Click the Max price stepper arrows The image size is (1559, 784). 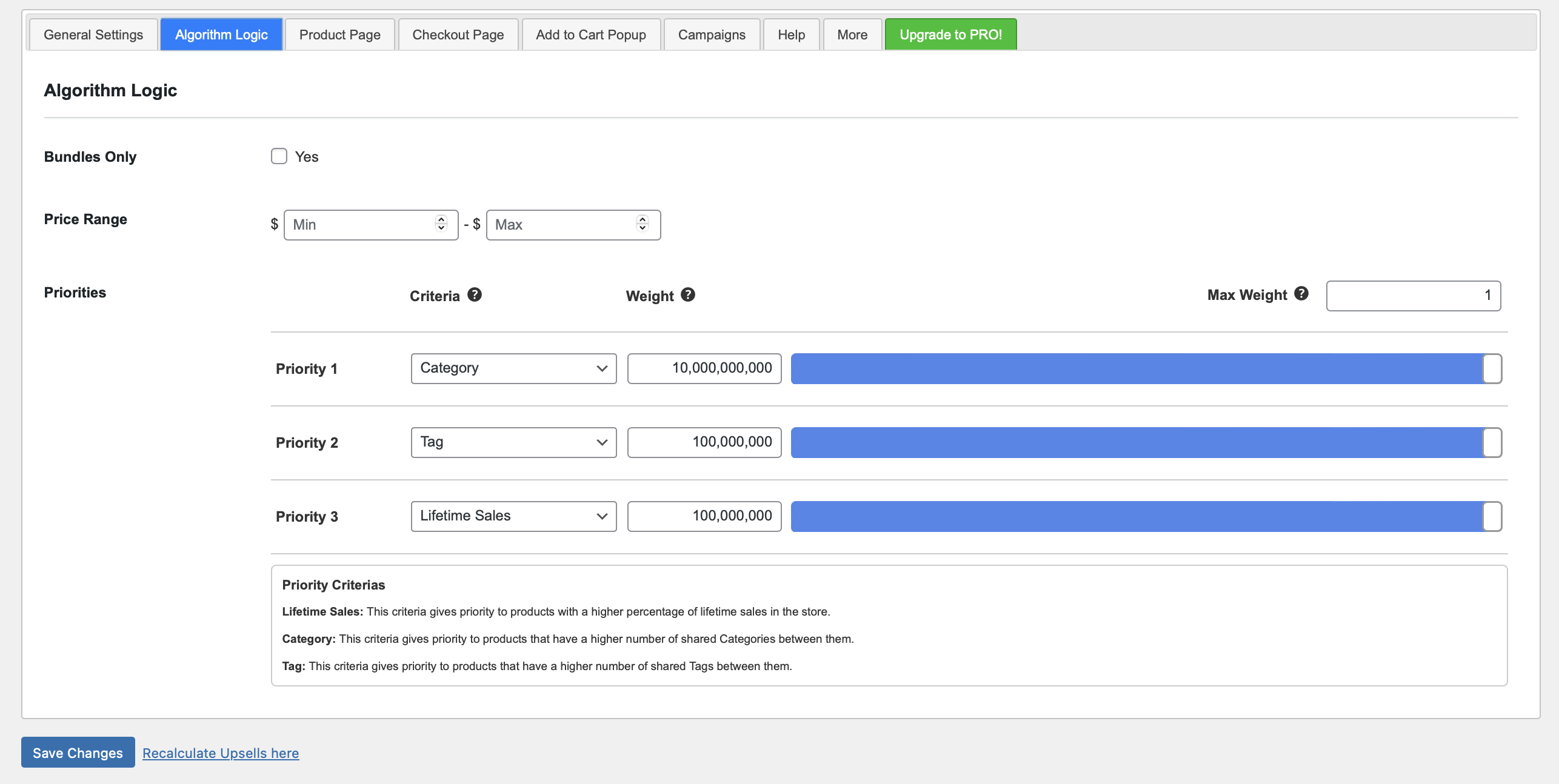pyautogui.click(x=643, y=224)
